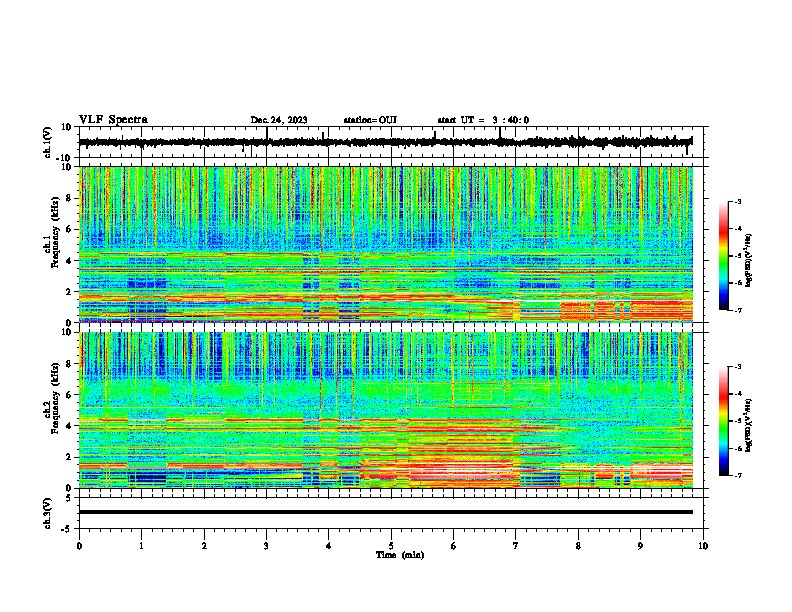The image size is (792, 612).
Task: Click the ch.1 color bar log(PSD) label
Action: pyautogui.click(x=749, y=261)
